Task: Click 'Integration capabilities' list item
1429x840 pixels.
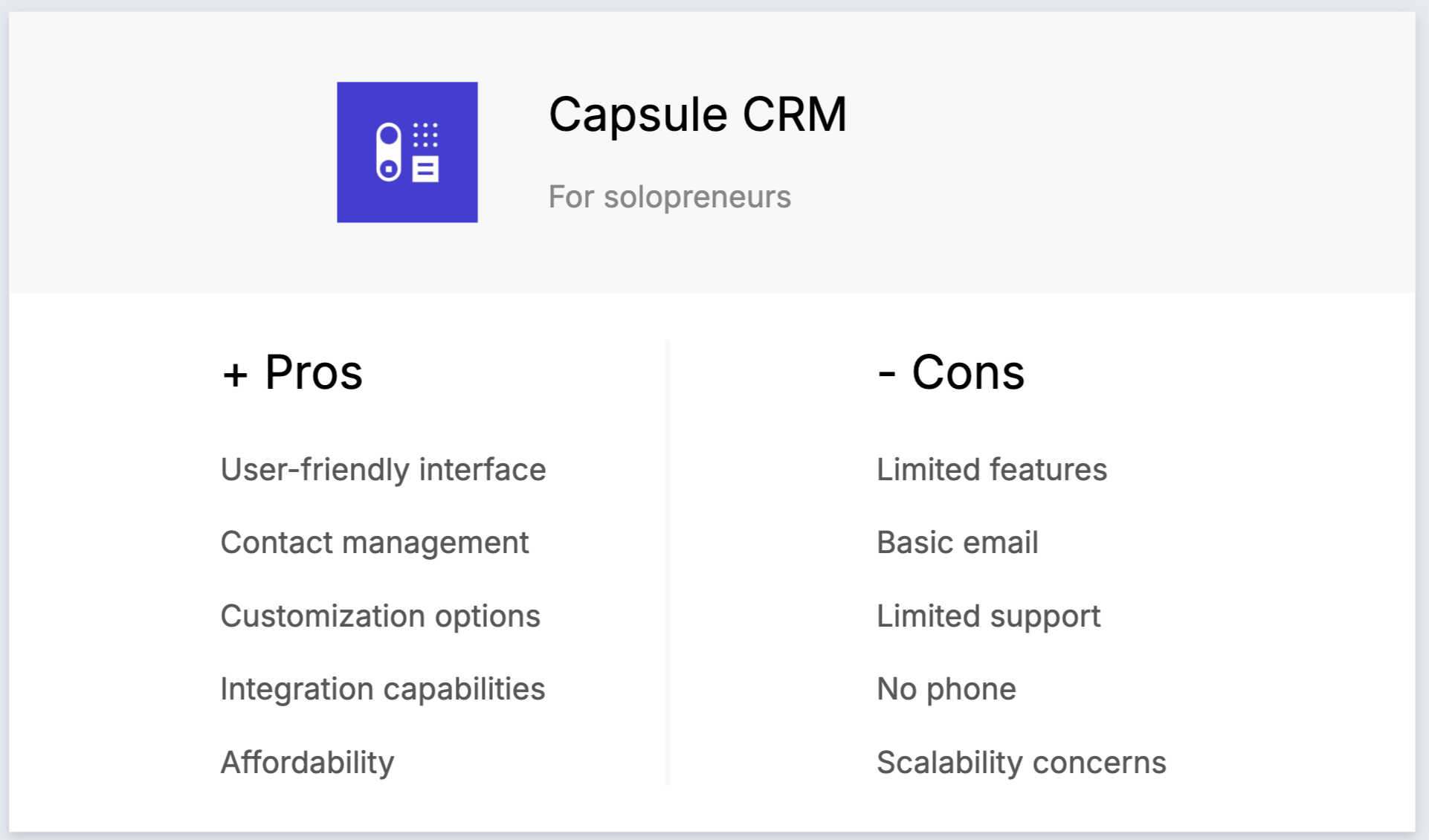Action: [382, 689]
